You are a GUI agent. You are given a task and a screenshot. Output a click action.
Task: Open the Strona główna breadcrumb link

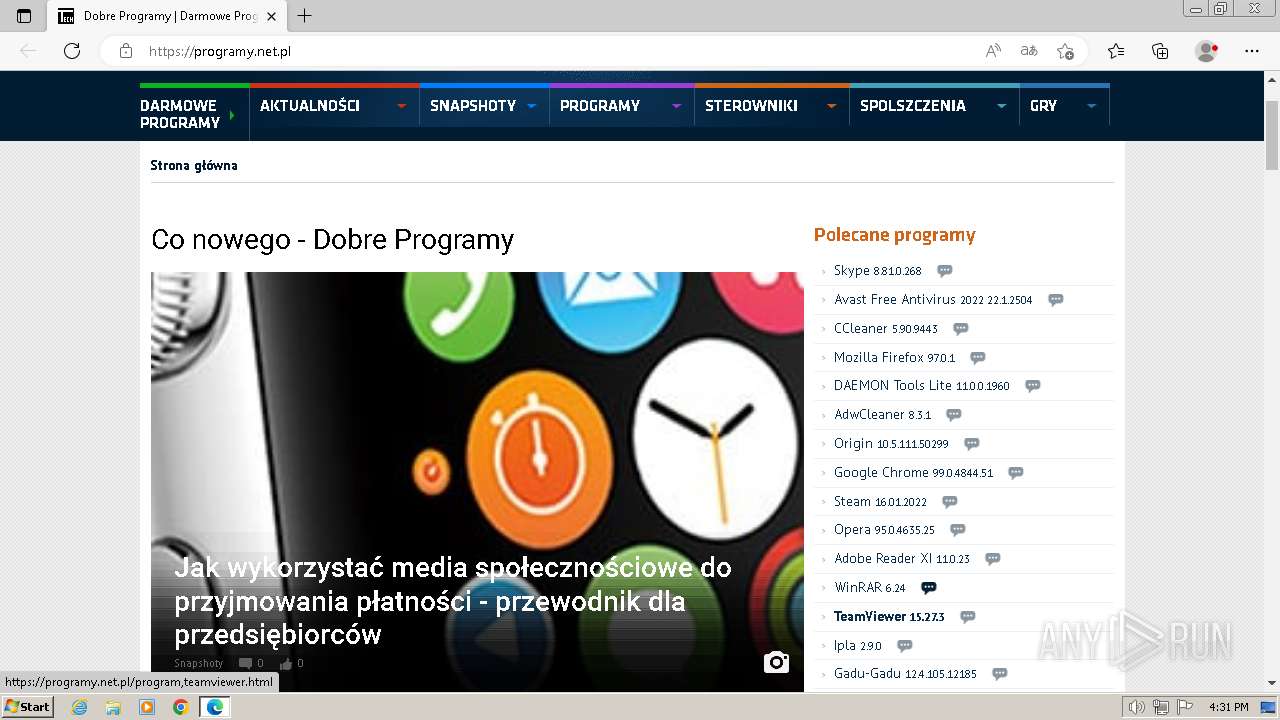click(194, 166)
